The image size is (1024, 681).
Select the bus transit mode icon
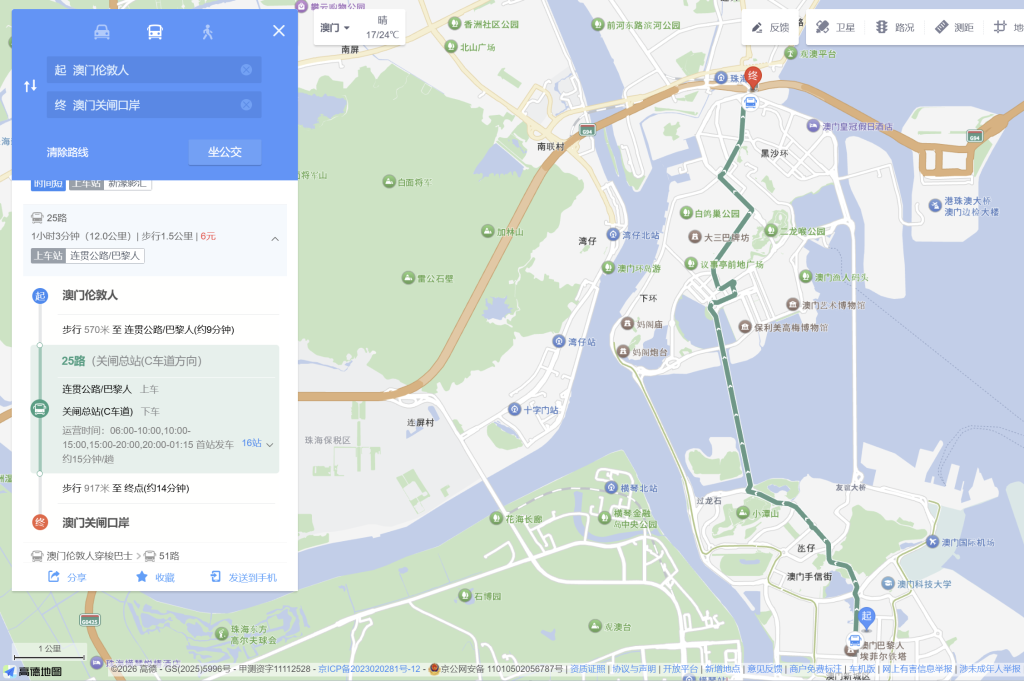tap(155, 31)
